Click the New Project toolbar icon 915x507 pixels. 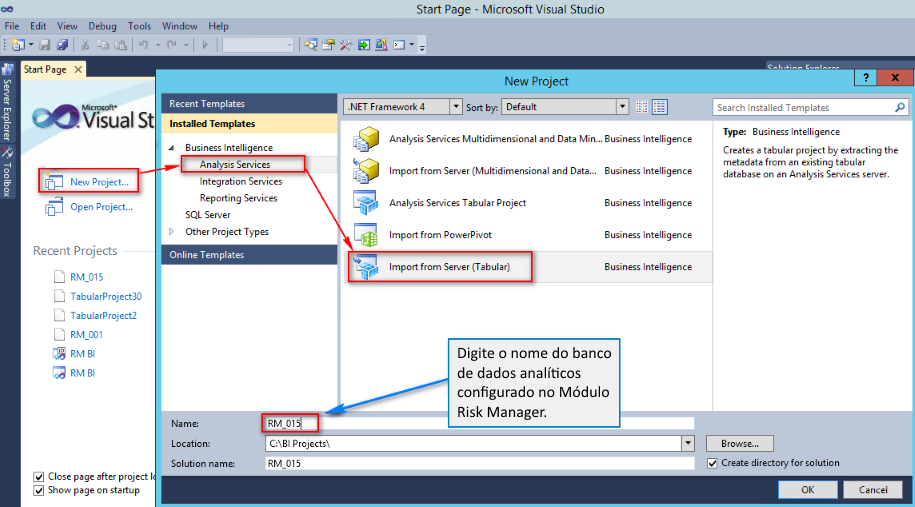pos(18,45)
